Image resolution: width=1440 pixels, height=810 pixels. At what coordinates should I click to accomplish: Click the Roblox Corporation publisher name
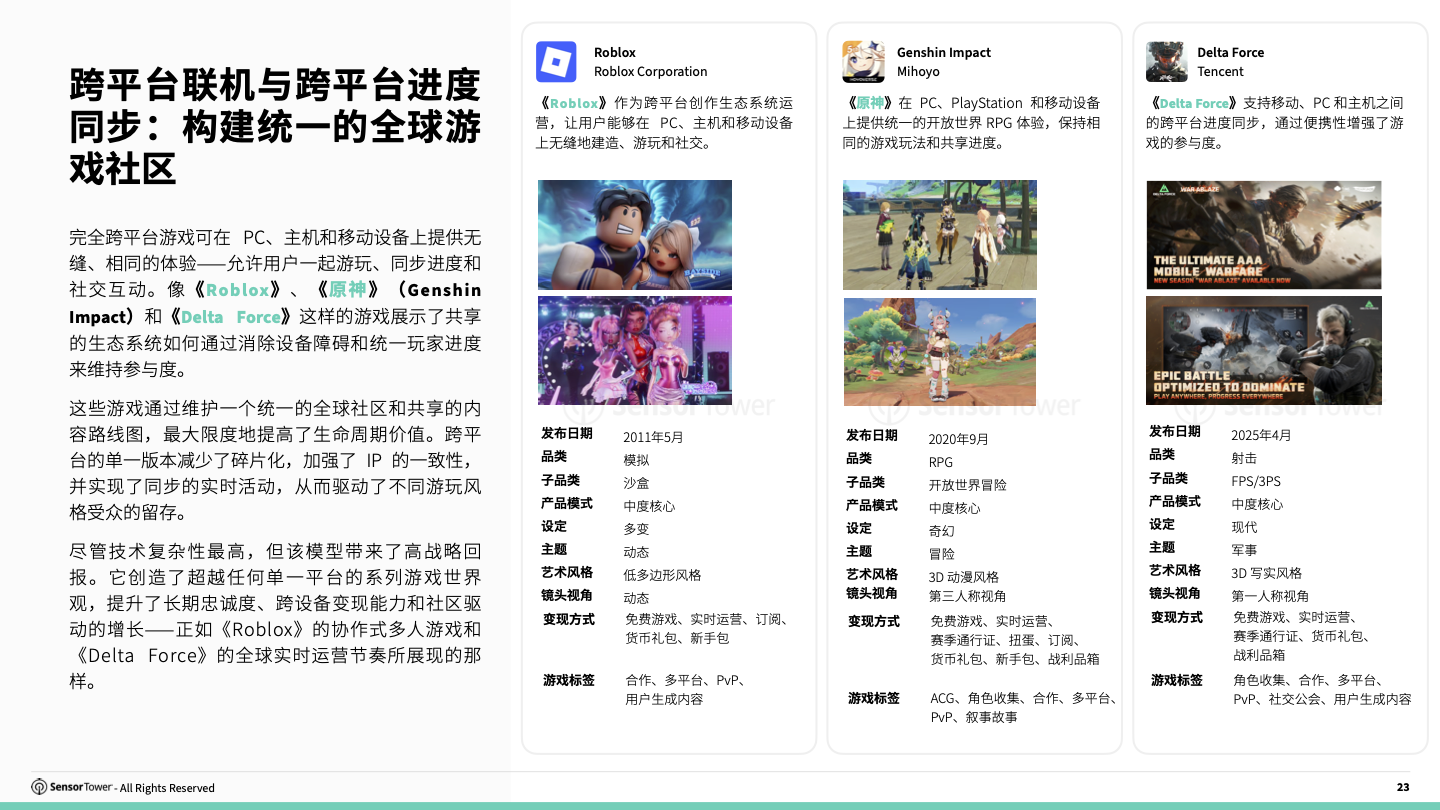pos(650,72)
